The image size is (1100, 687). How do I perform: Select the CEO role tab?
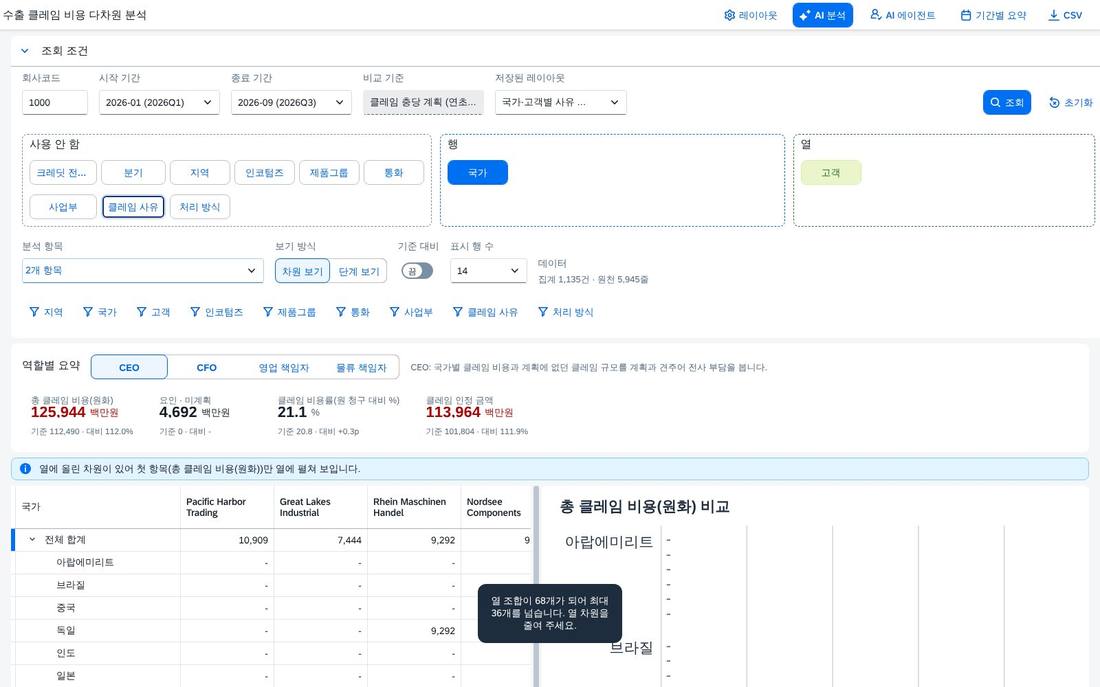[129, 367]
